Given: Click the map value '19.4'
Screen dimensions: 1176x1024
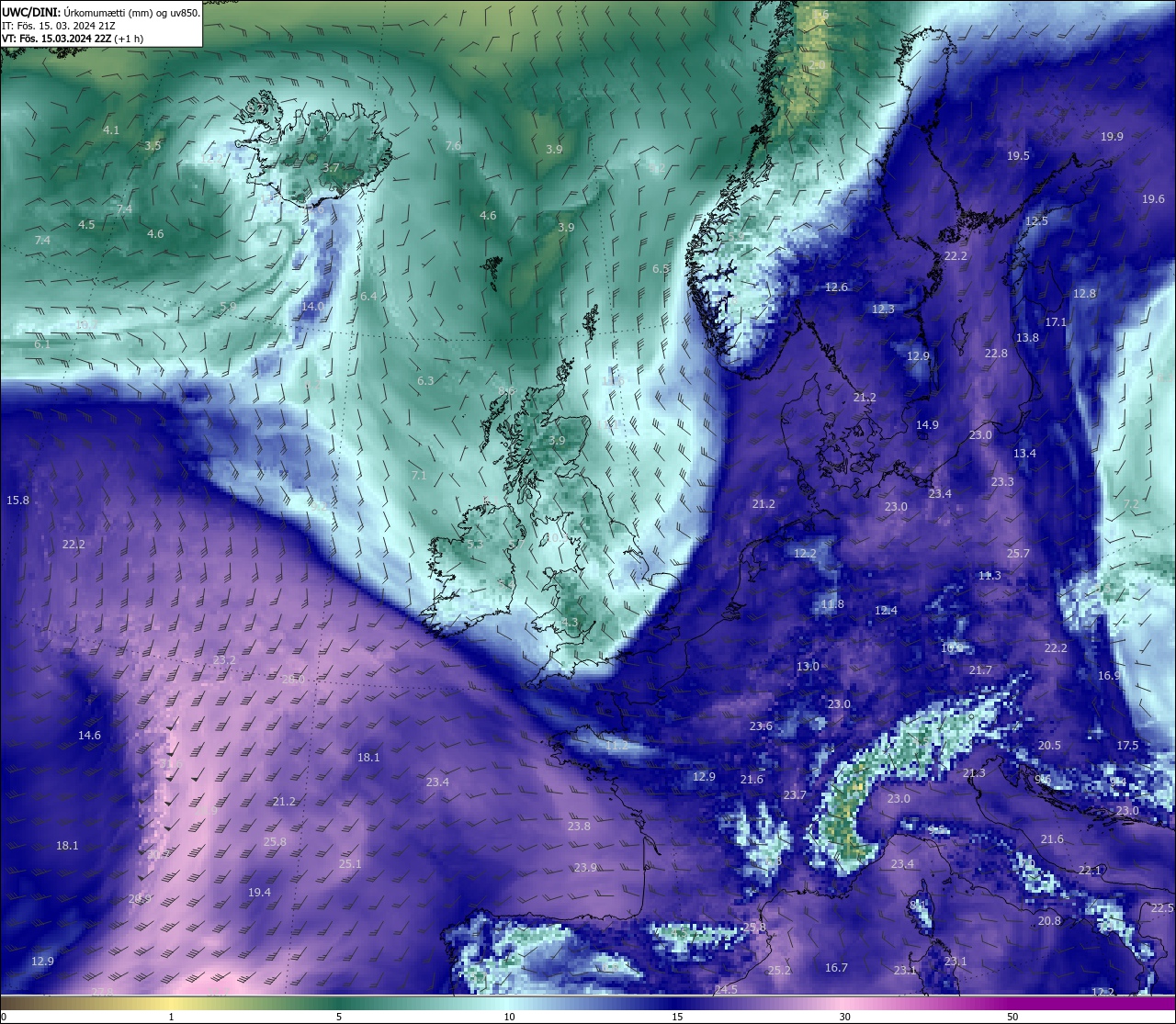Looking at the screenshot, I should click(259, 893).
